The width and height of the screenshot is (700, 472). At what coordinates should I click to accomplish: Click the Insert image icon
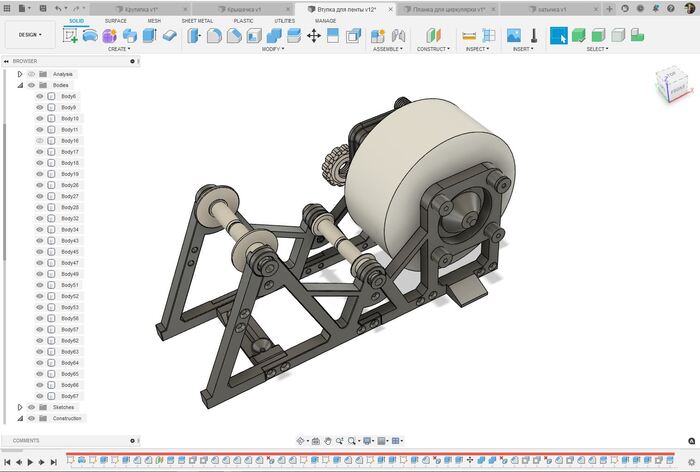515,35
